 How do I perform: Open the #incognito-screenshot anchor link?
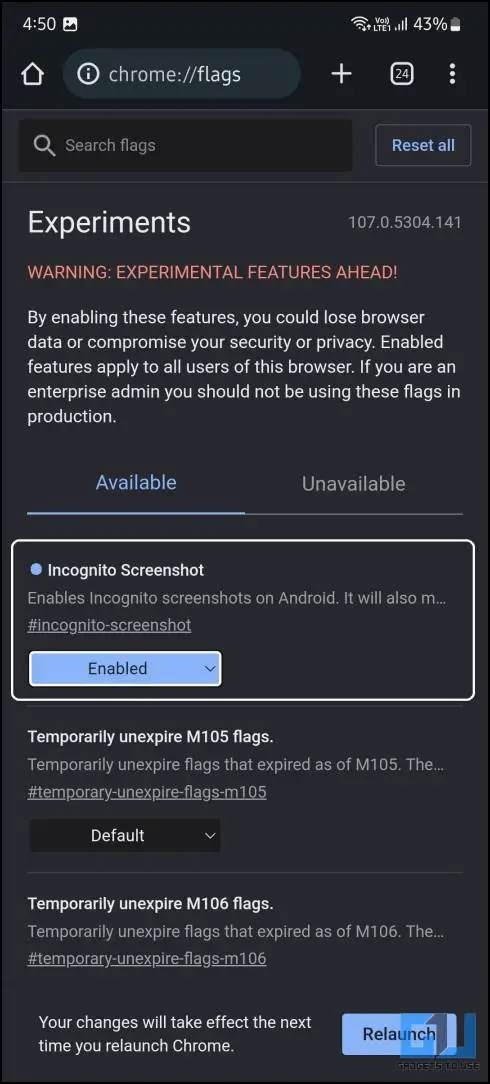pos(109,625)
